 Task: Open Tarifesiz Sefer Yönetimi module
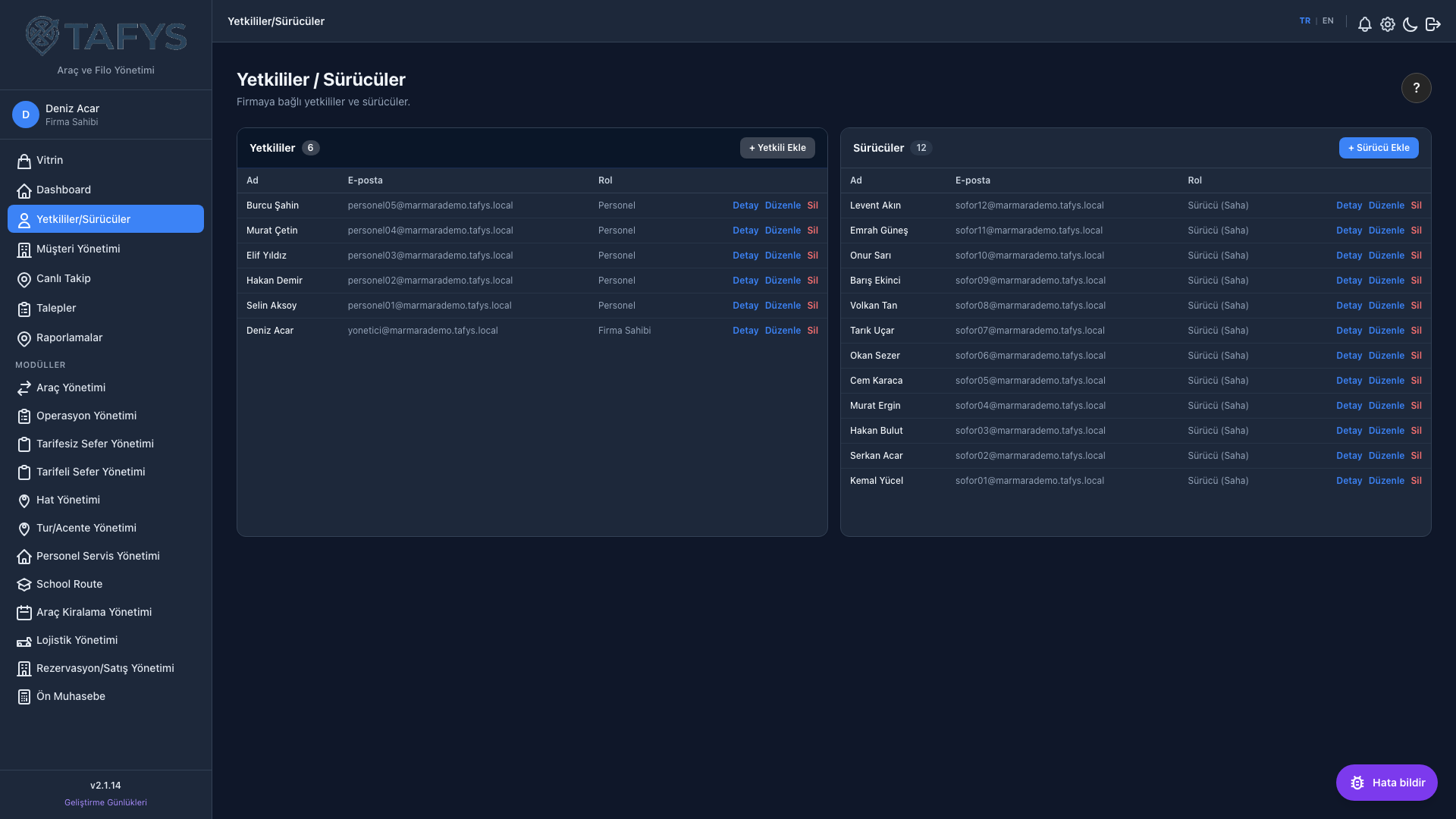click(x=105, y=444)
